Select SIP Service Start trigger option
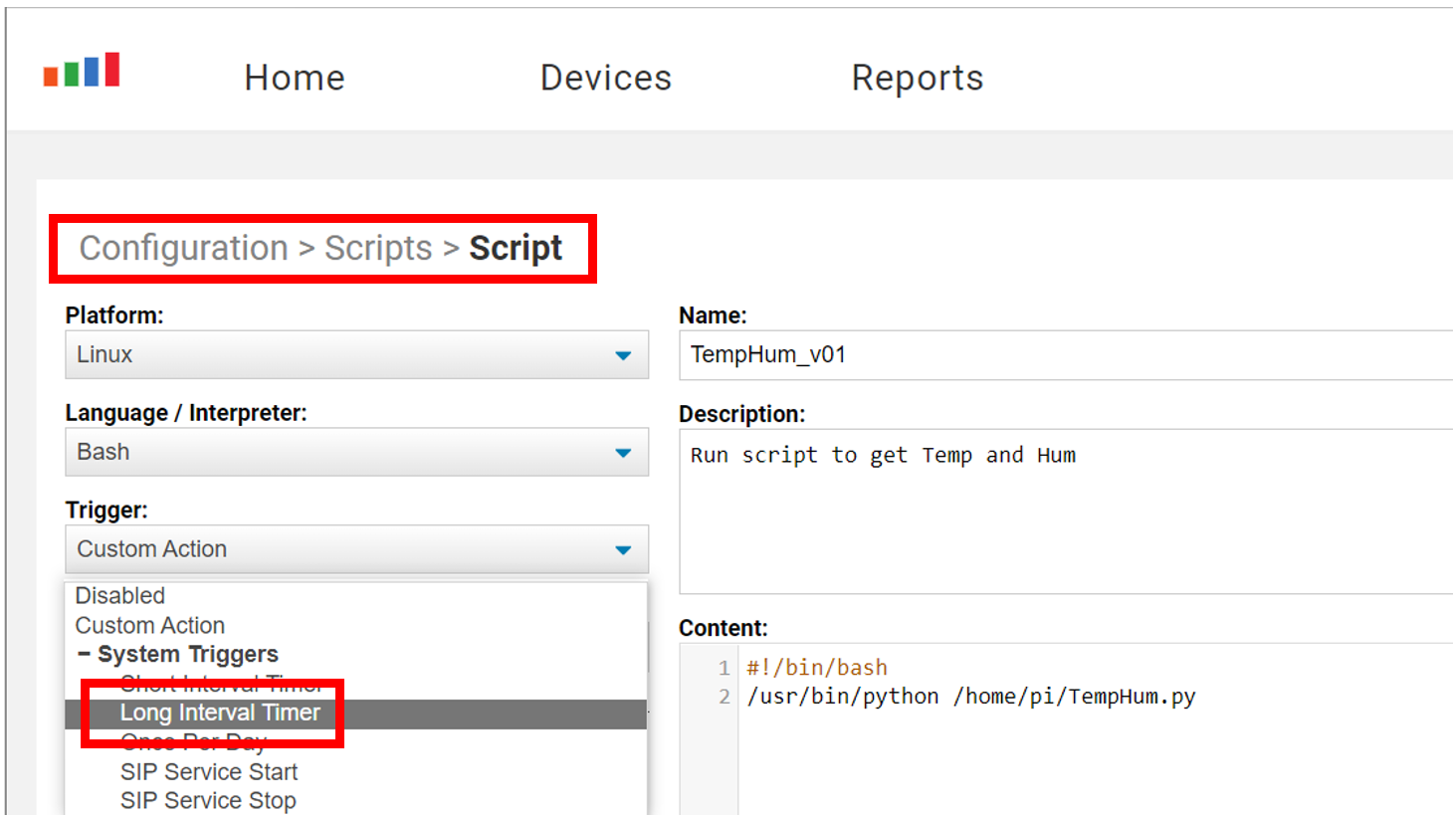The height and width of the screenshot is (818, 1456). pos(209,772)
